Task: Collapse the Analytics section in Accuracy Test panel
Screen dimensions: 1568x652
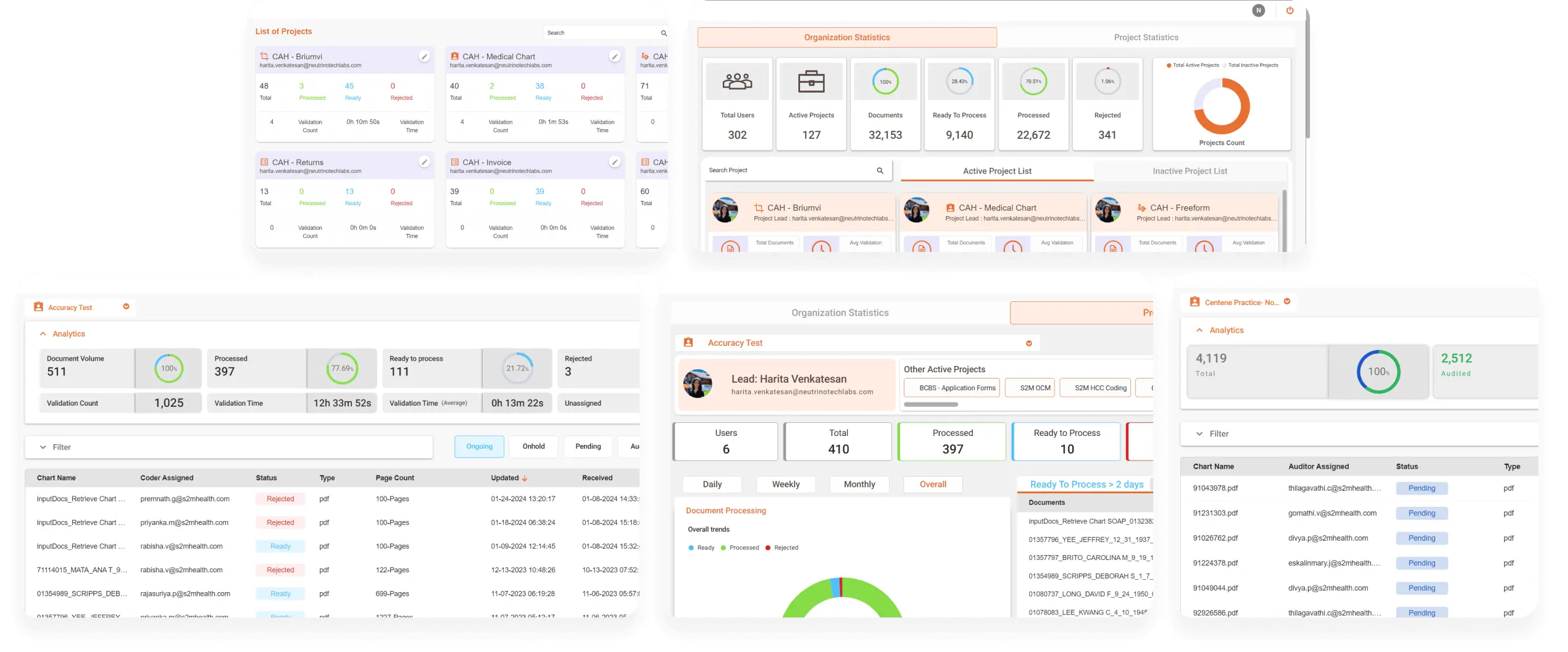Action: [43, 334]
